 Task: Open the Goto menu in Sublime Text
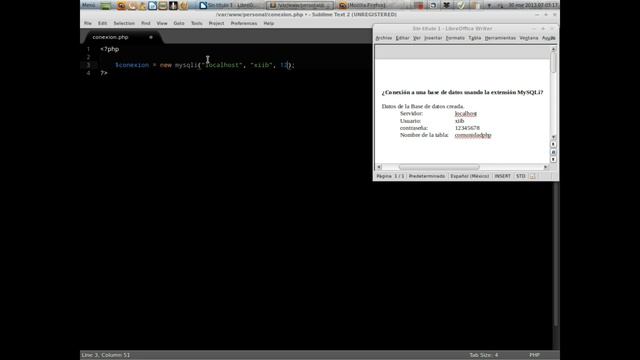click(x=179, y=23)
